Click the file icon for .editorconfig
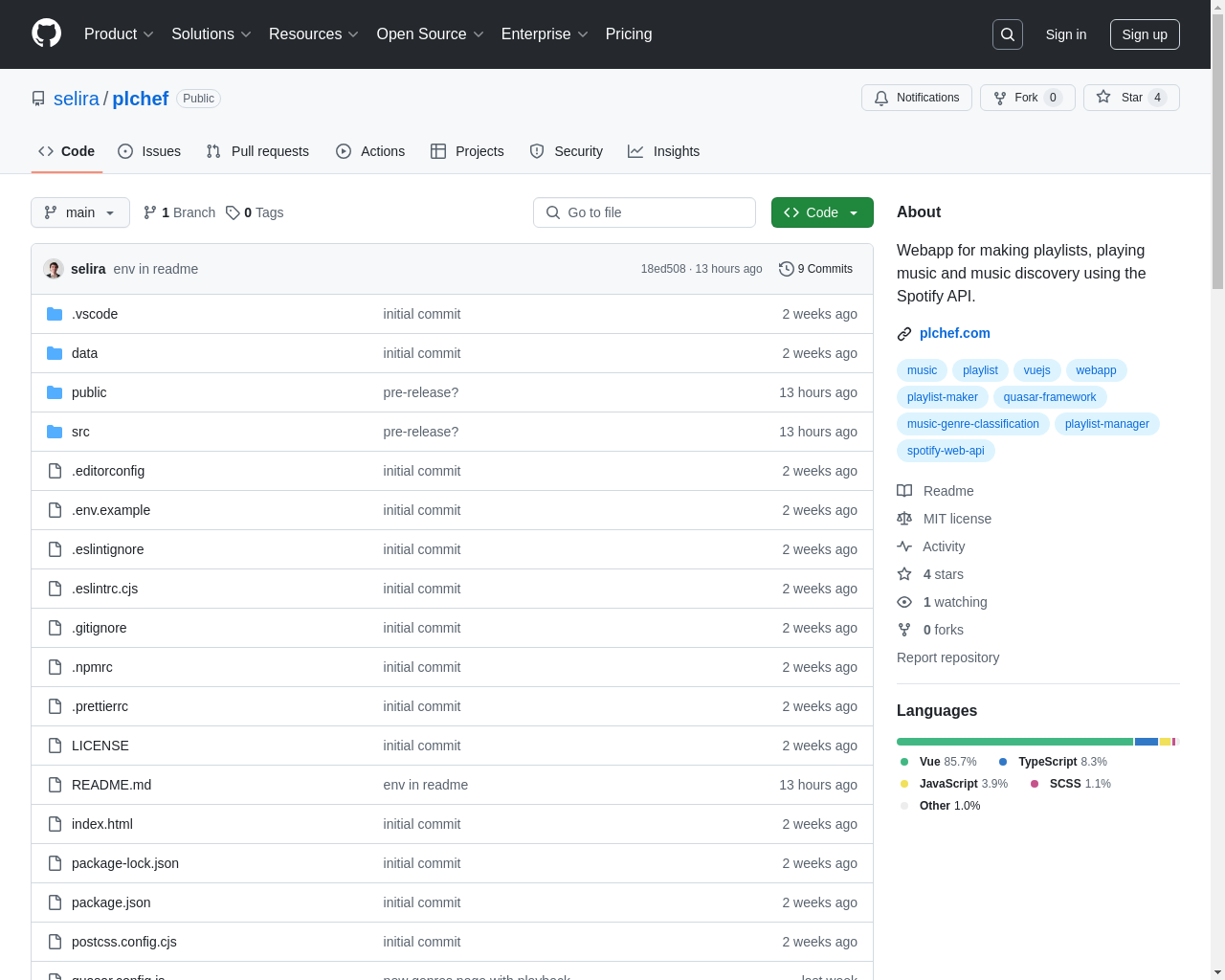Image resolution: width=1225 pixels, height=980 pixels. pyautogui.click(x=55, y=471)
